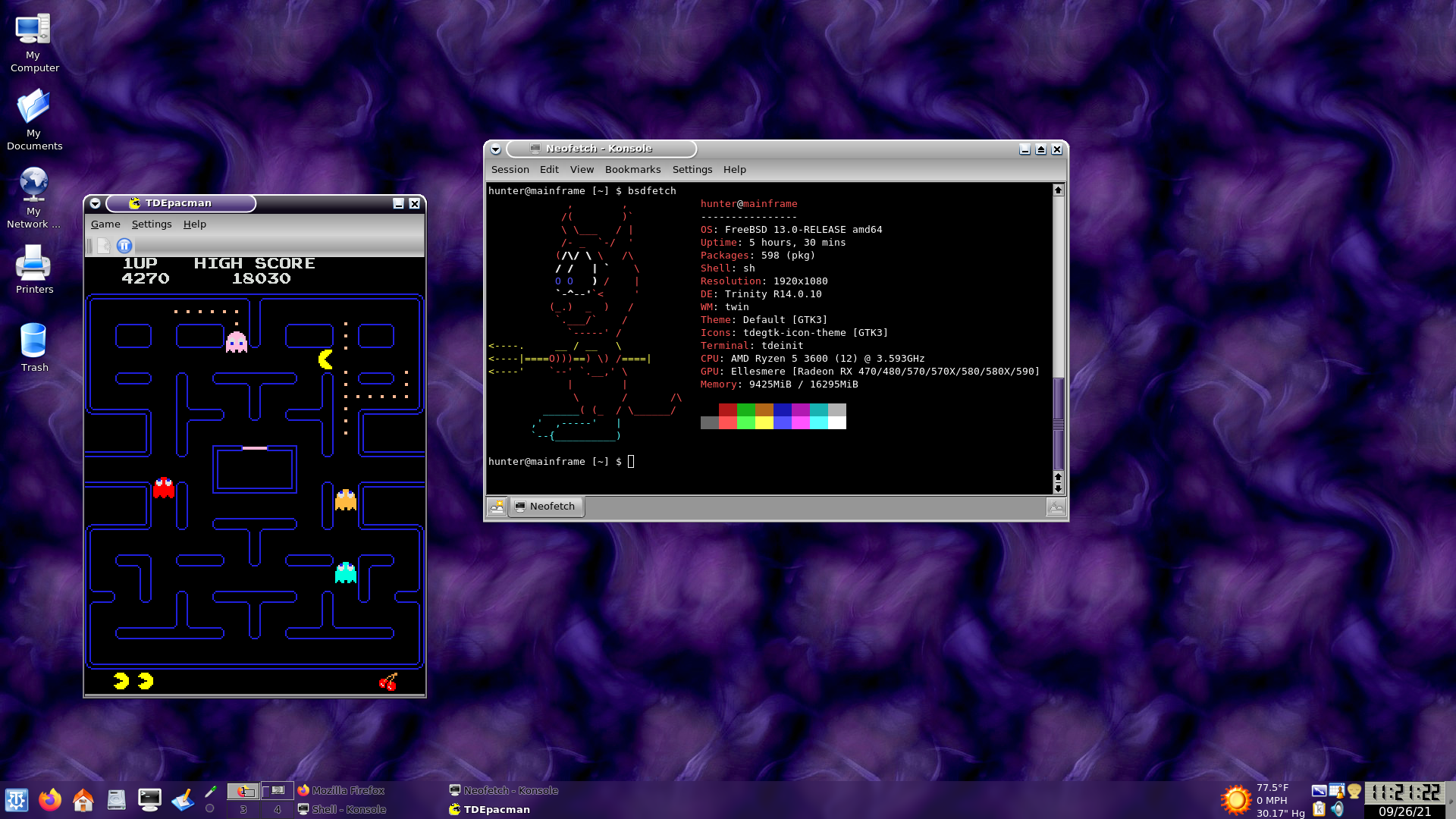This screenshot has height=819, width=1456.
Task: Click the Konsole command prompt cursor
Action: tap(631, 461)
